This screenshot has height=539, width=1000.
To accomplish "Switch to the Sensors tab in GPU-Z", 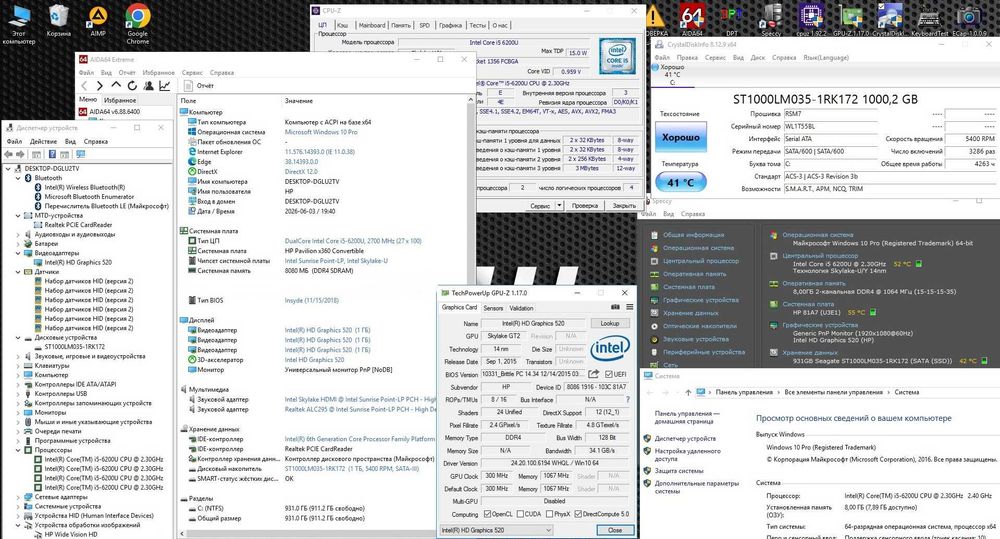I will coord(493,308).
